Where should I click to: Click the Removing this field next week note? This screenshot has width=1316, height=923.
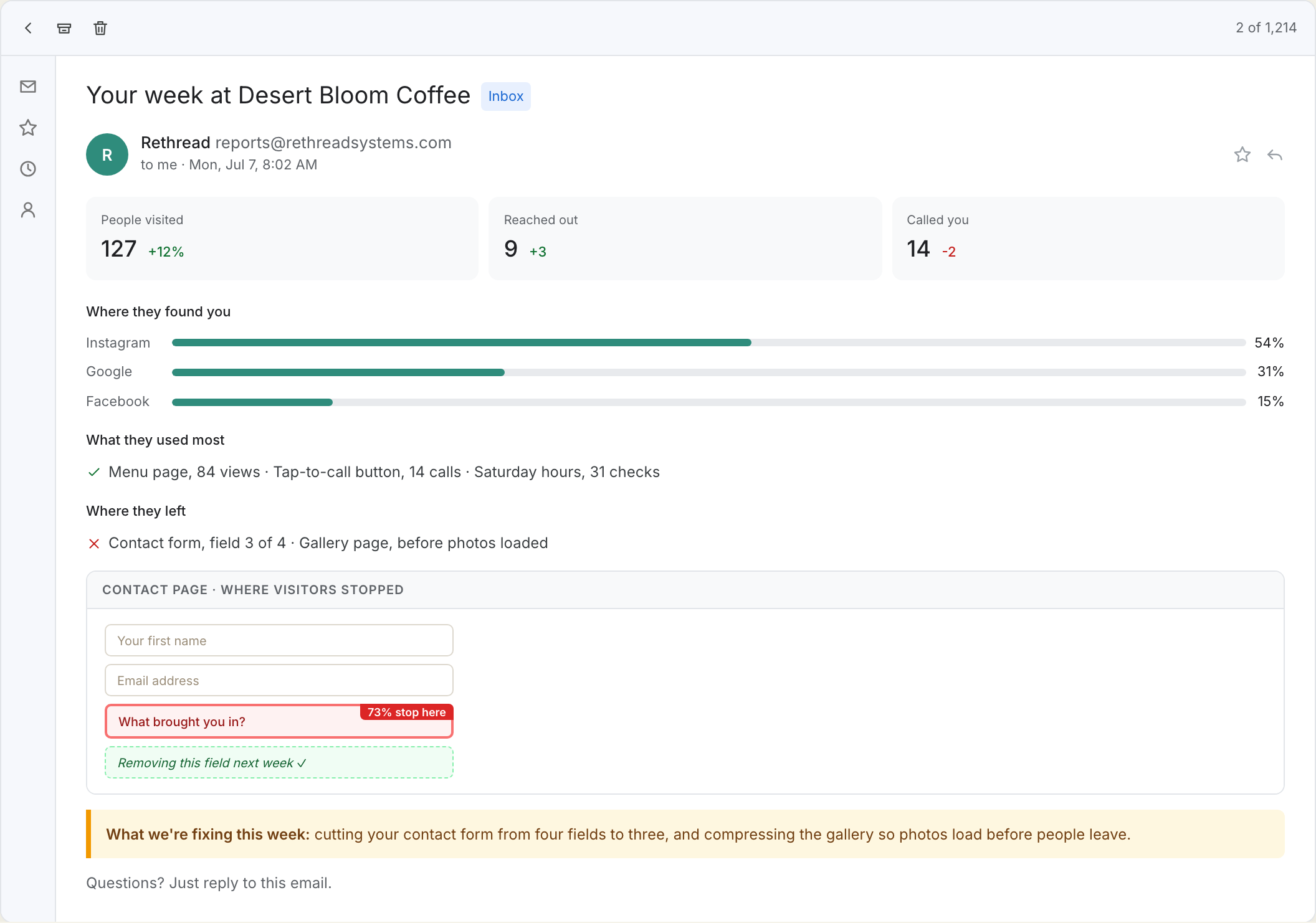tap(279, 762)
